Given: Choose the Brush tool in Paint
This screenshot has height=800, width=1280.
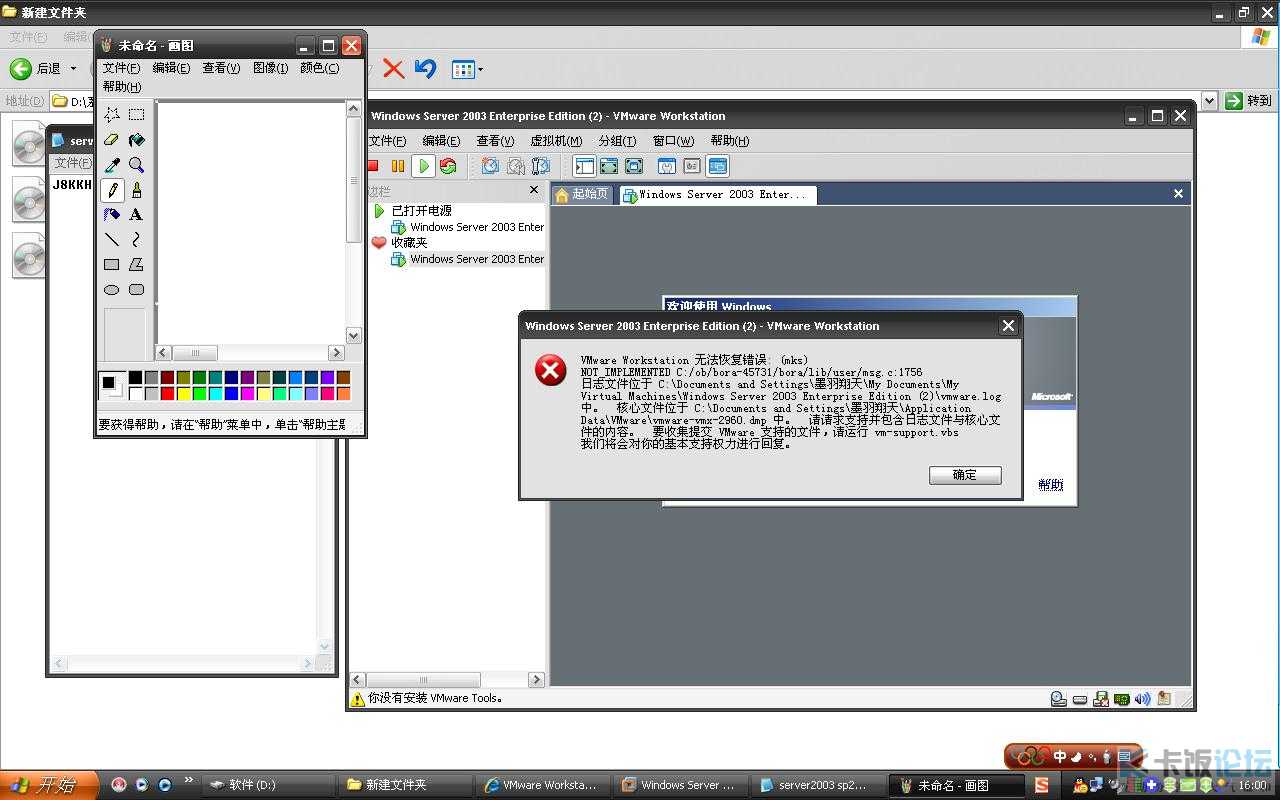Looking at the screenshot, I should (137, 190).
